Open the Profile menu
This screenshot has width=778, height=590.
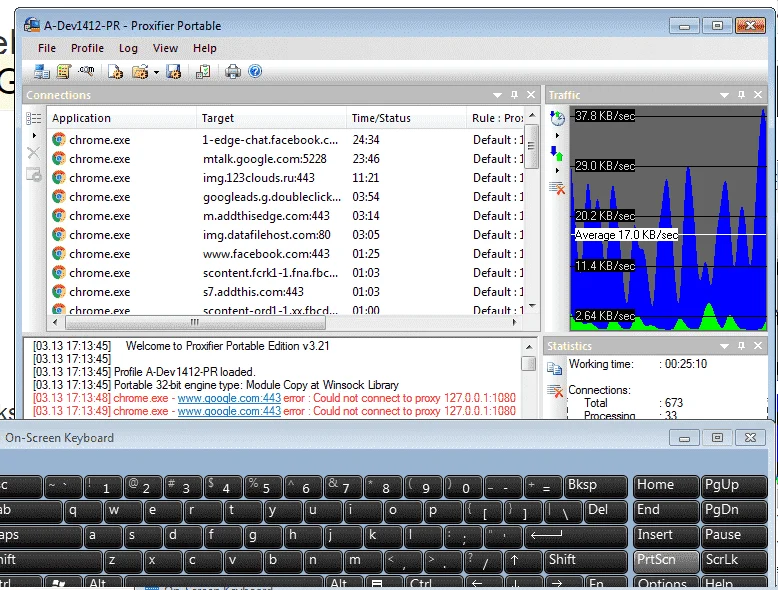coord(87,48)
